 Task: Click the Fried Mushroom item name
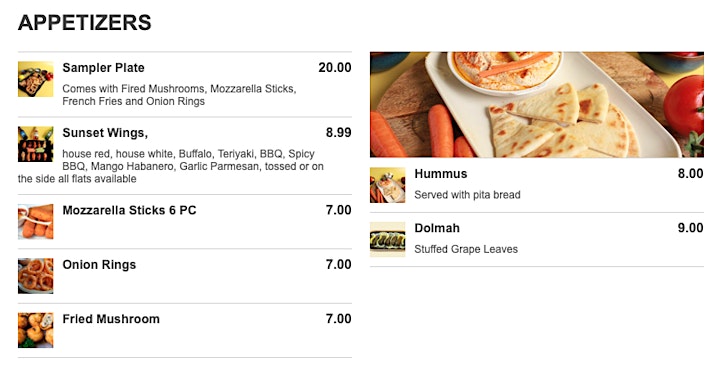[111, 319]
